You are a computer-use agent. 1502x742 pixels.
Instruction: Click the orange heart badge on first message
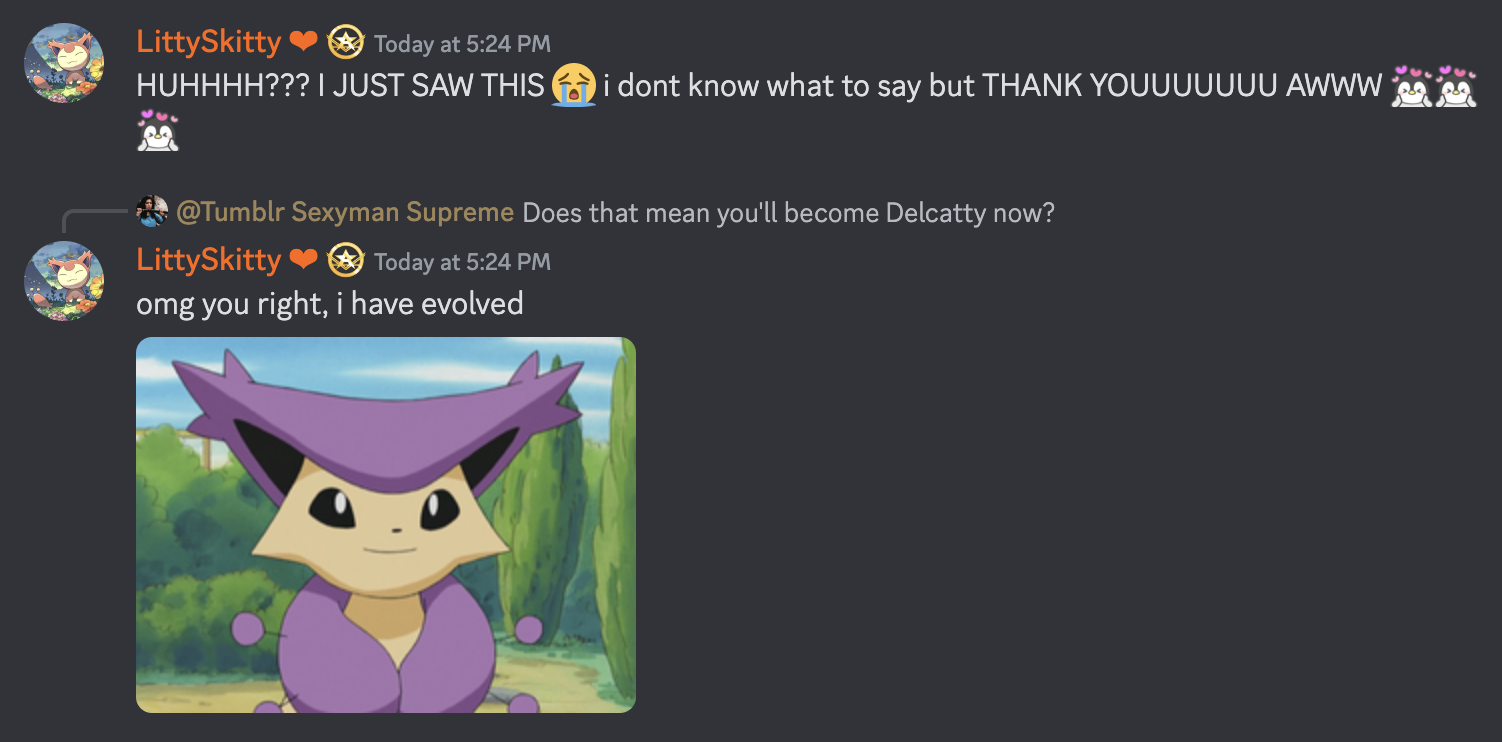303,42
